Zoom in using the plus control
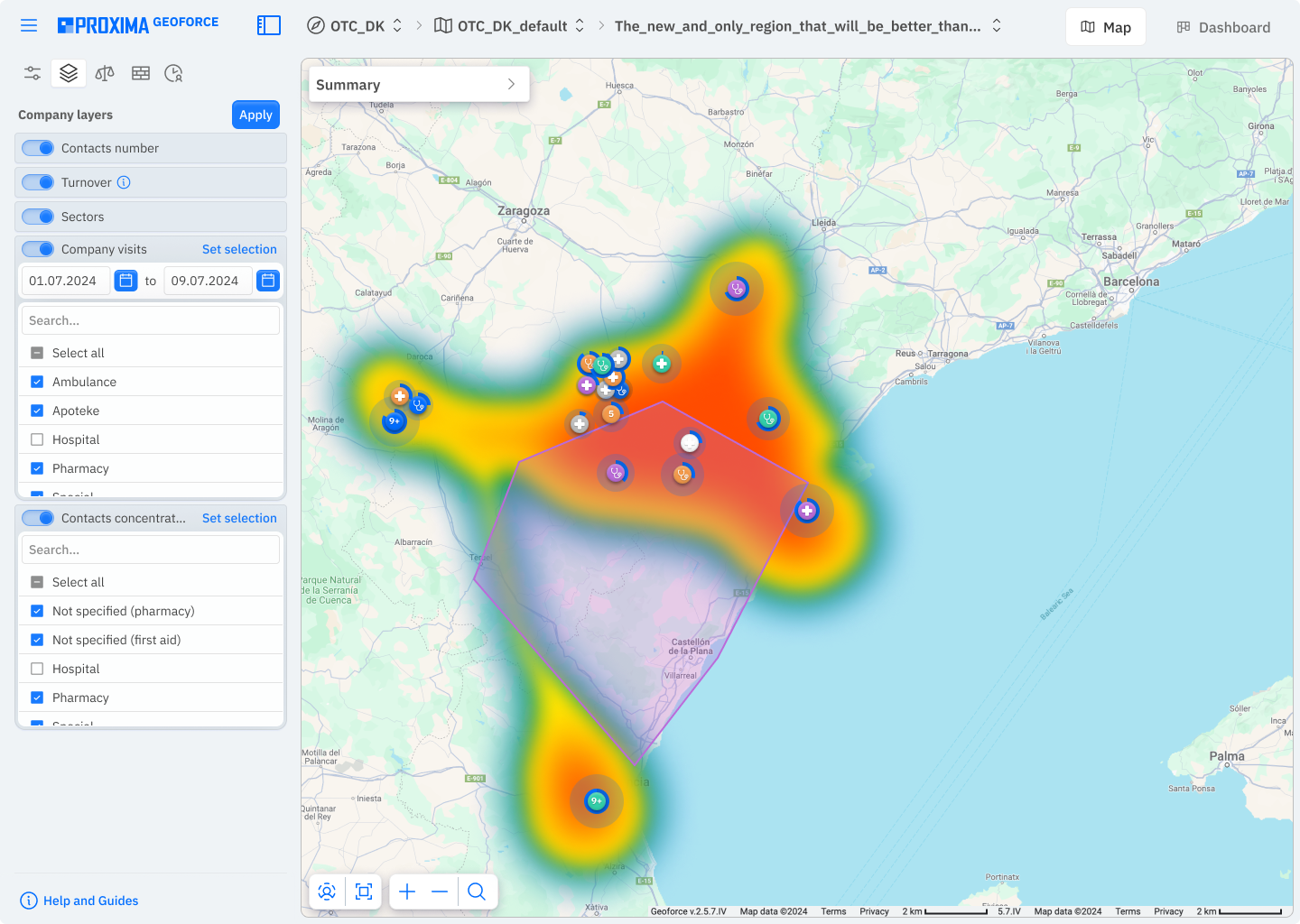This screenshot has width=1300, height=924. (x=407, y=892)
